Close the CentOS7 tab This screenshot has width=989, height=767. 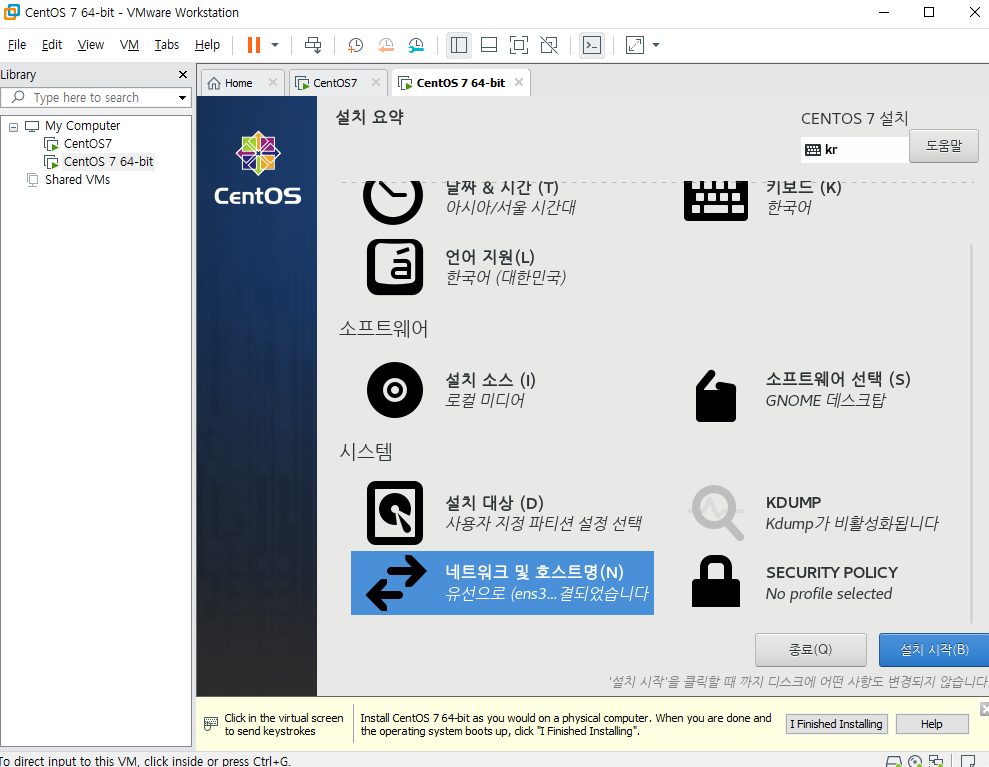[375, 83]
